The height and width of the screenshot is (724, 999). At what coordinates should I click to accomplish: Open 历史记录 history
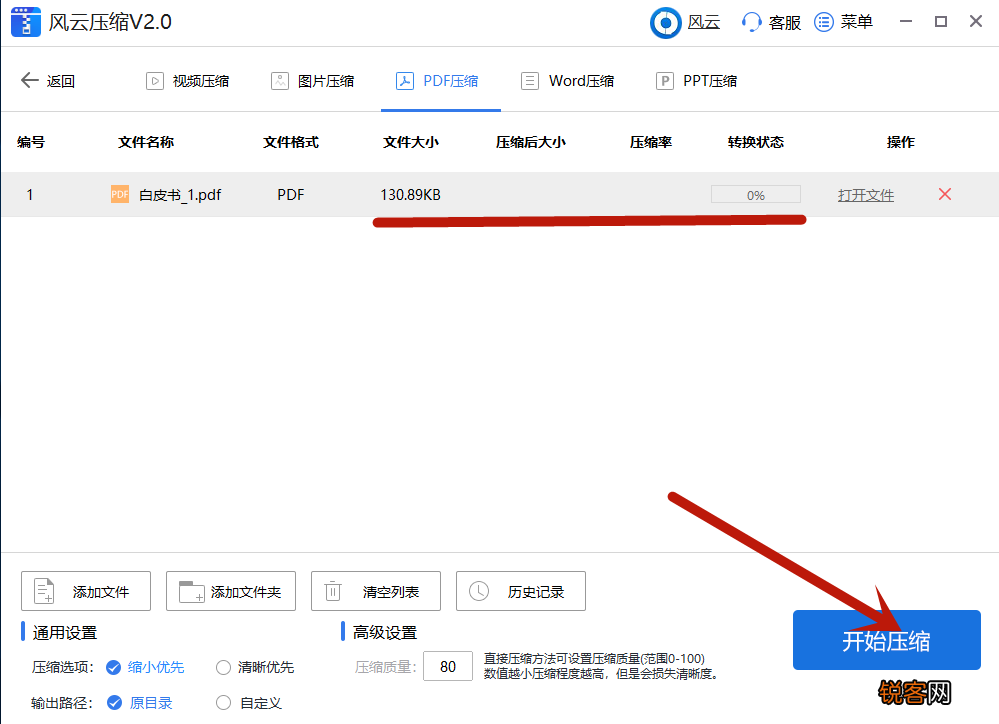click(521, 591)
